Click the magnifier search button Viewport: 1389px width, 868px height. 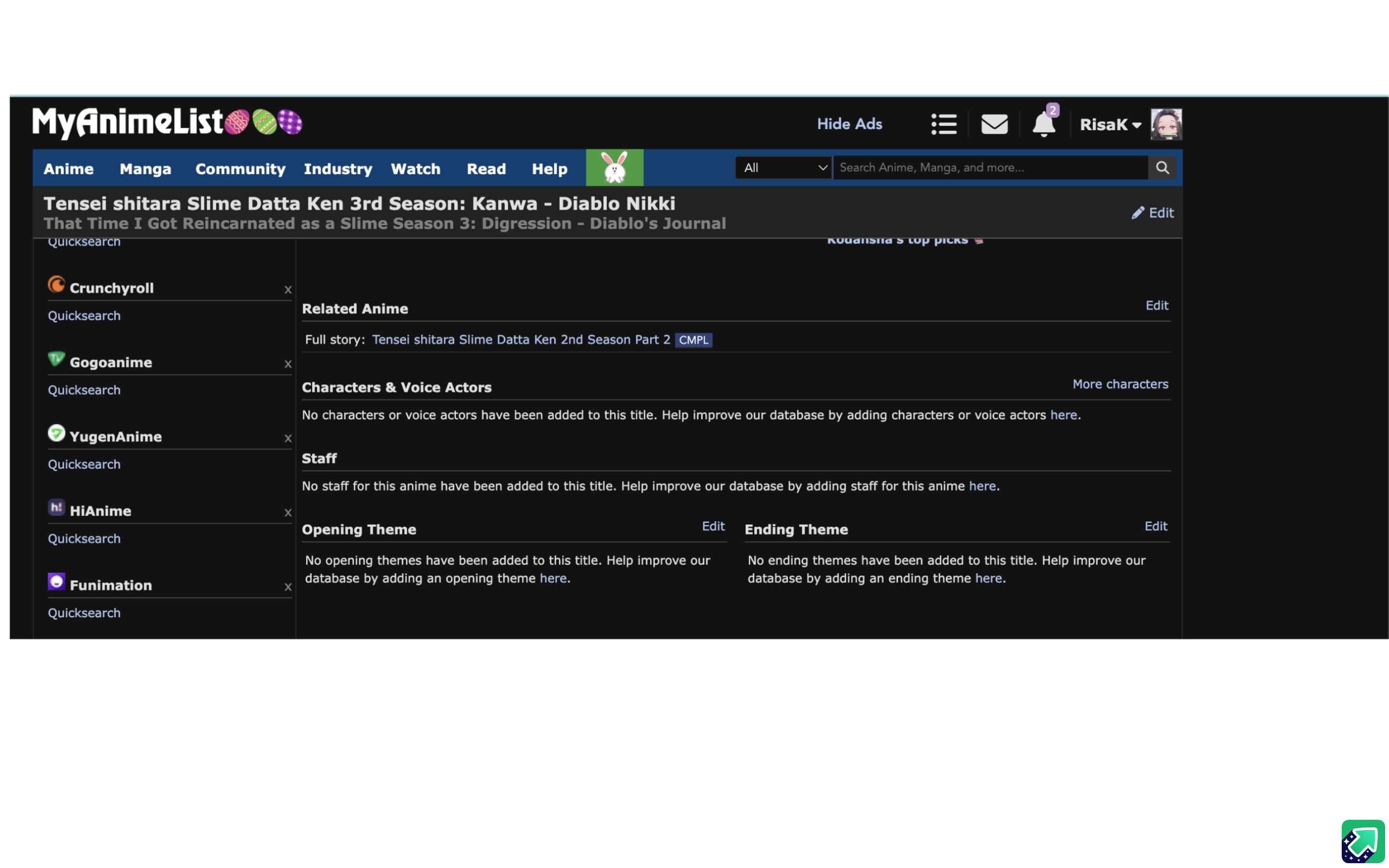[1162, 168]
